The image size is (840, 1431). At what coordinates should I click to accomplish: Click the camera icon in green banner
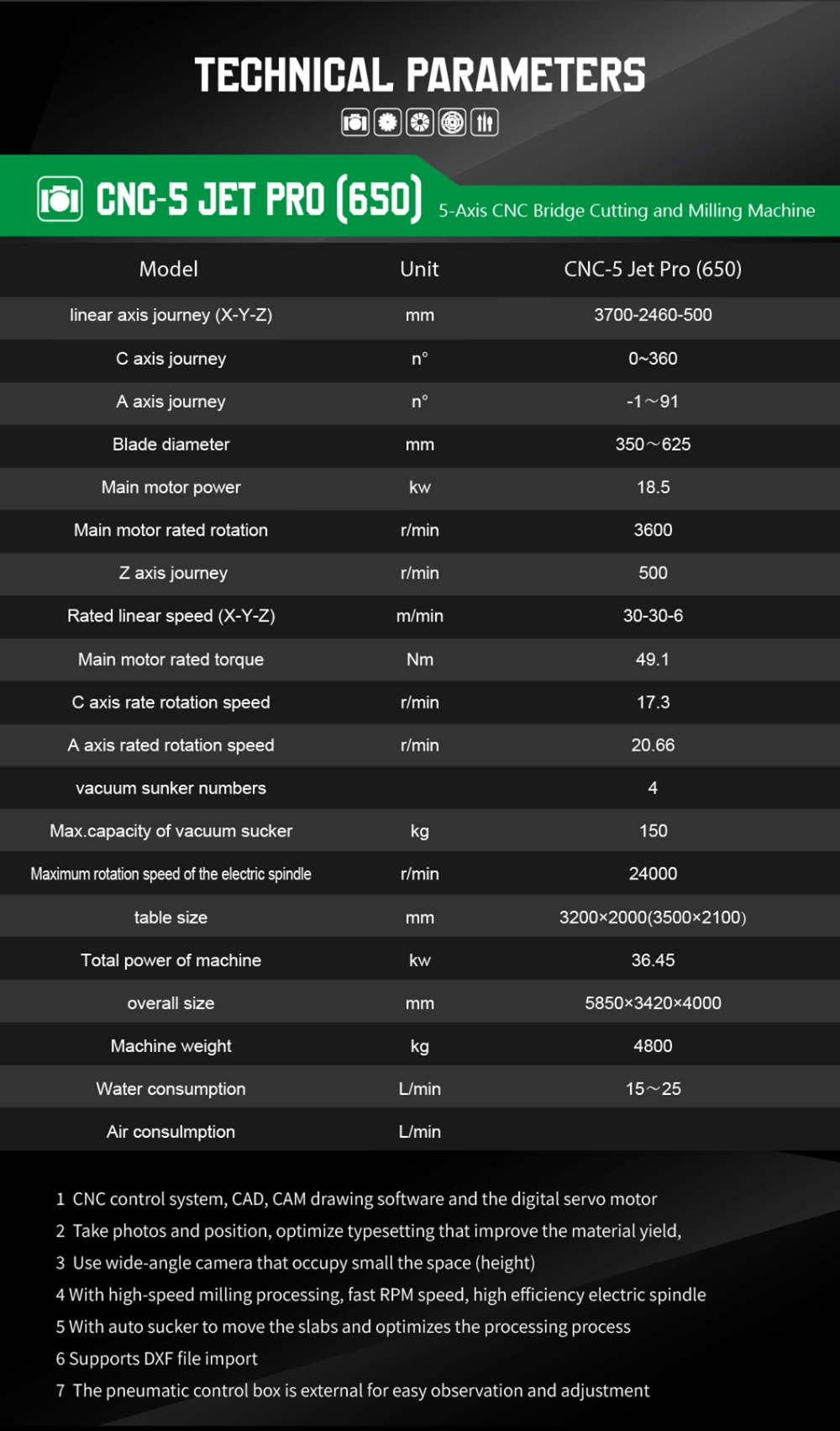(x=60, y=199)
